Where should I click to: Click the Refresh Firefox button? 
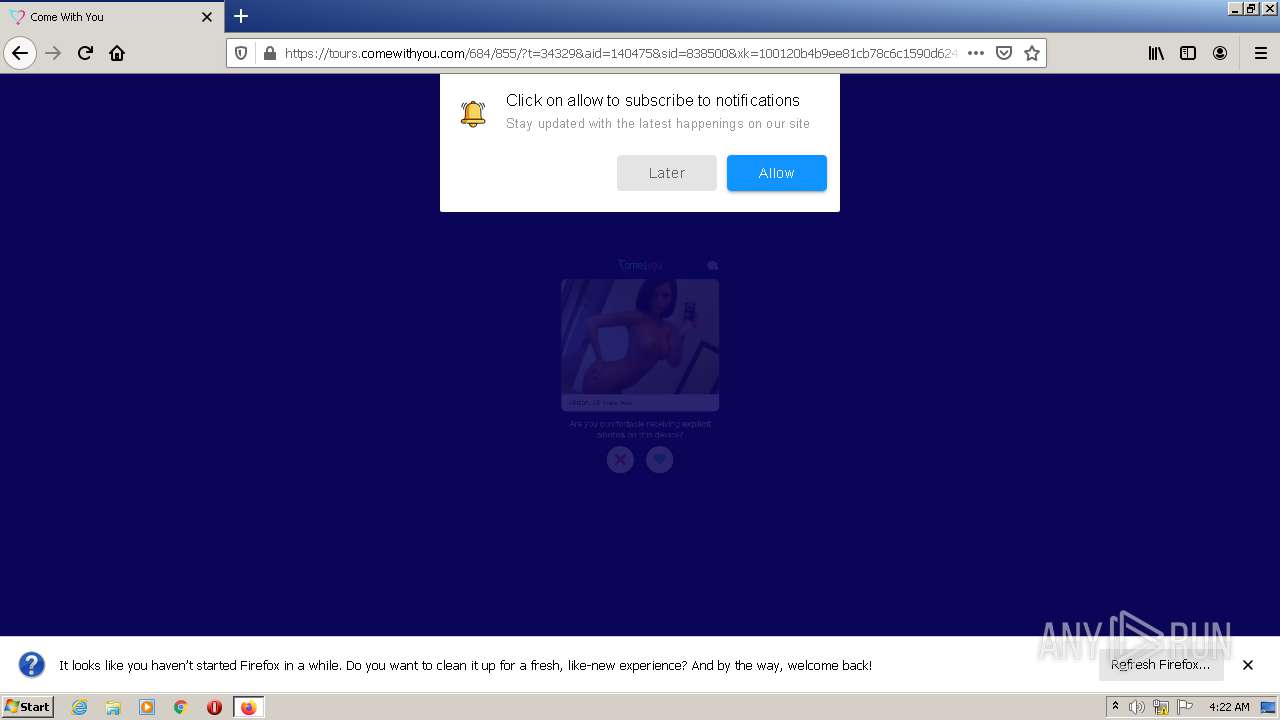1160,665
